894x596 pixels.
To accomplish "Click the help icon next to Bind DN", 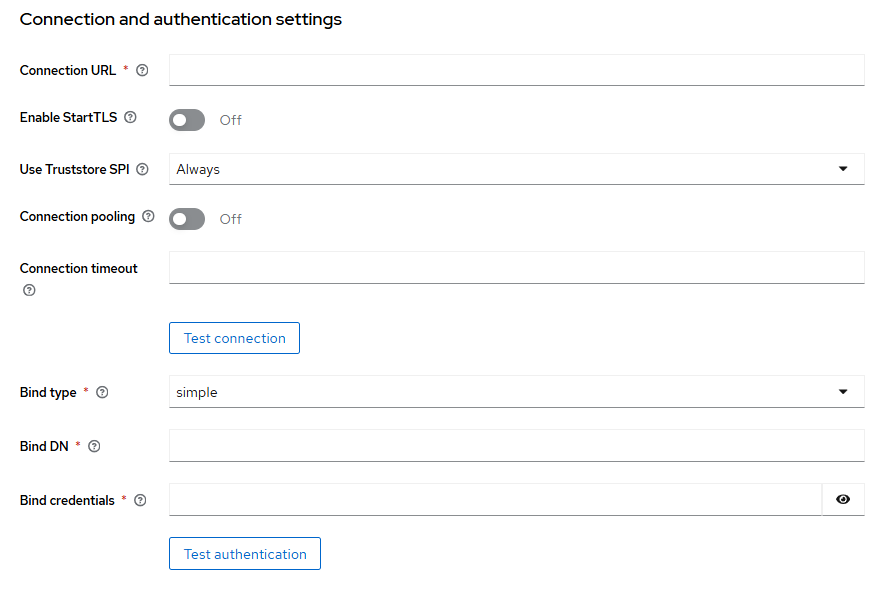I will (x=94, y=447).
